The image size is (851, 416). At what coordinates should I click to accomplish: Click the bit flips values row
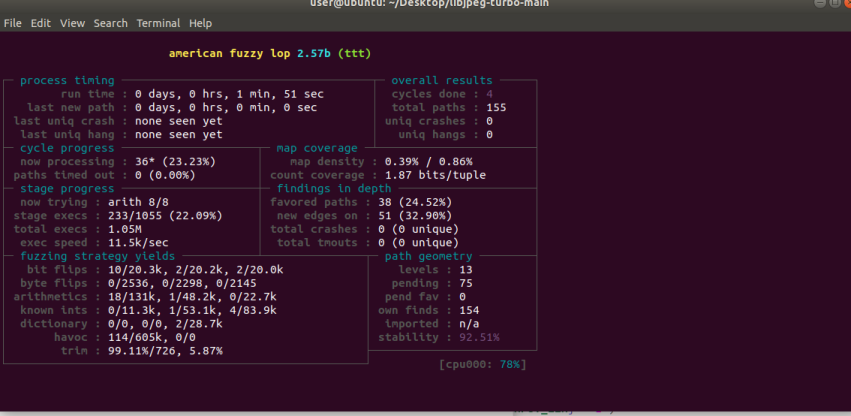(195, 270)
